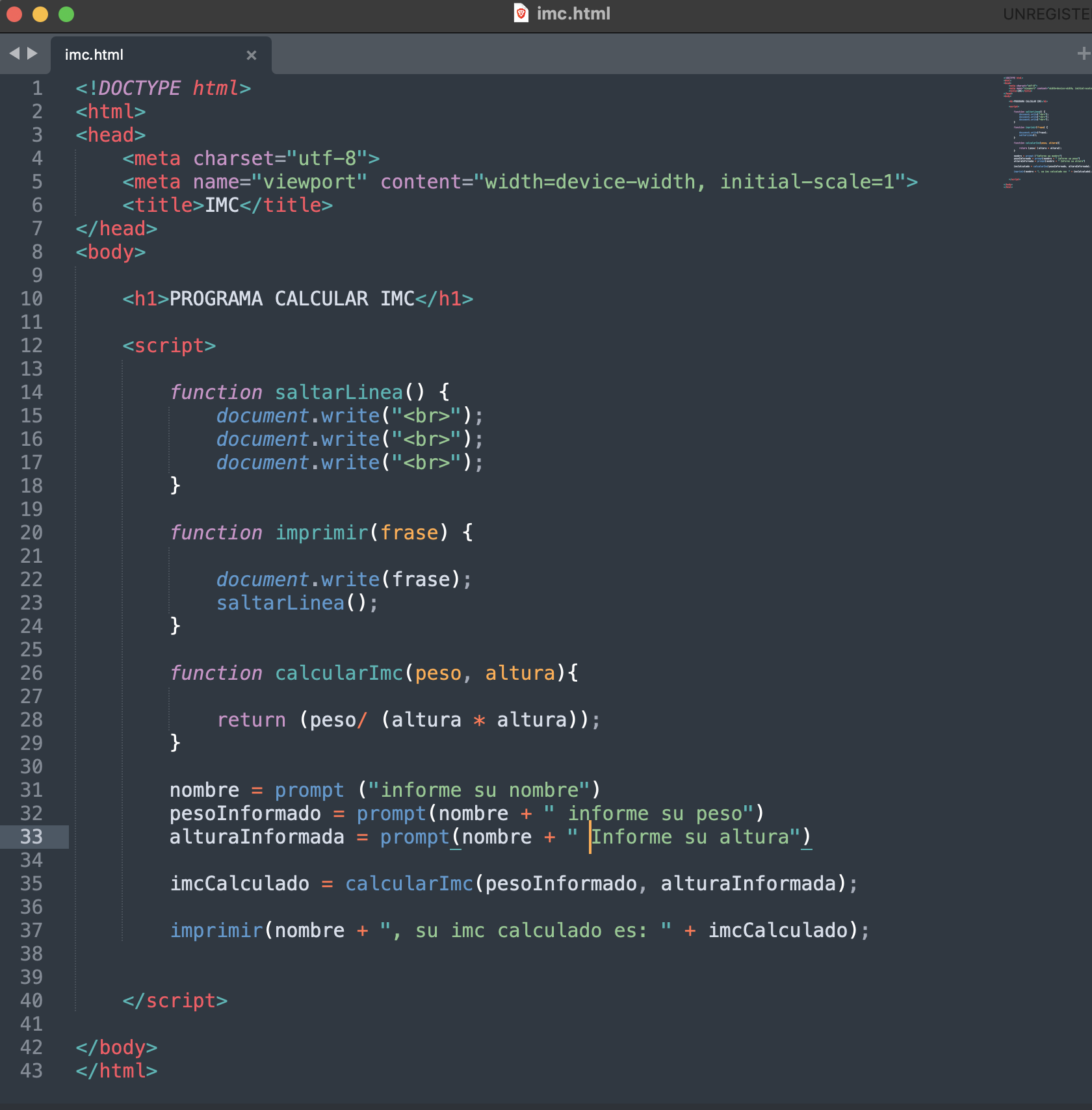This screenshot has height=1110, width=1092.
Task: Click the closing head tag
Action: (116, 229)
